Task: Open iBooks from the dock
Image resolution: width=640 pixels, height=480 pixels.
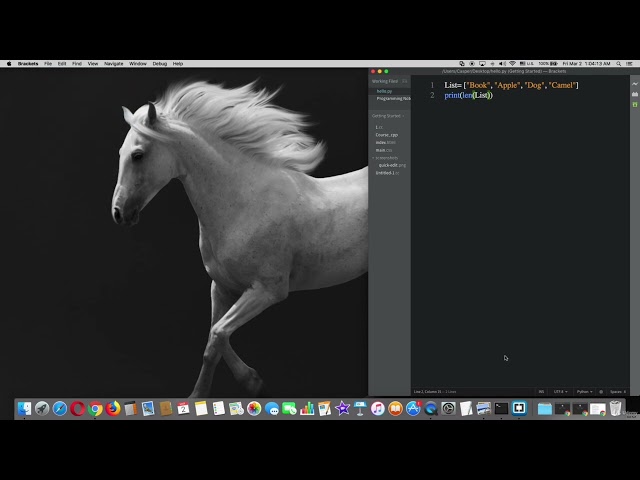Action: pos(396,408)
